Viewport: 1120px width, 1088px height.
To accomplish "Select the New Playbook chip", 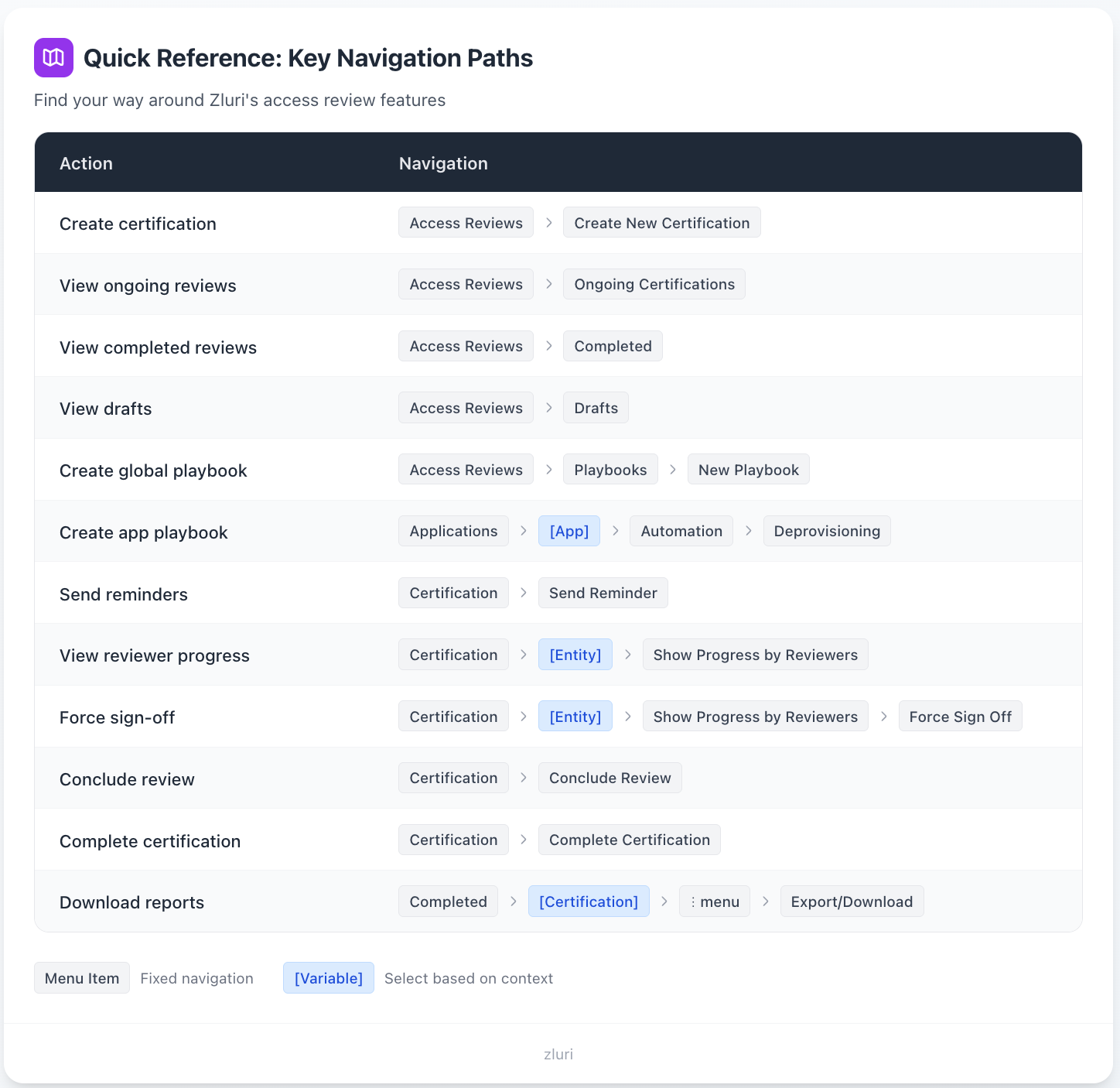I will click(748, 470).
